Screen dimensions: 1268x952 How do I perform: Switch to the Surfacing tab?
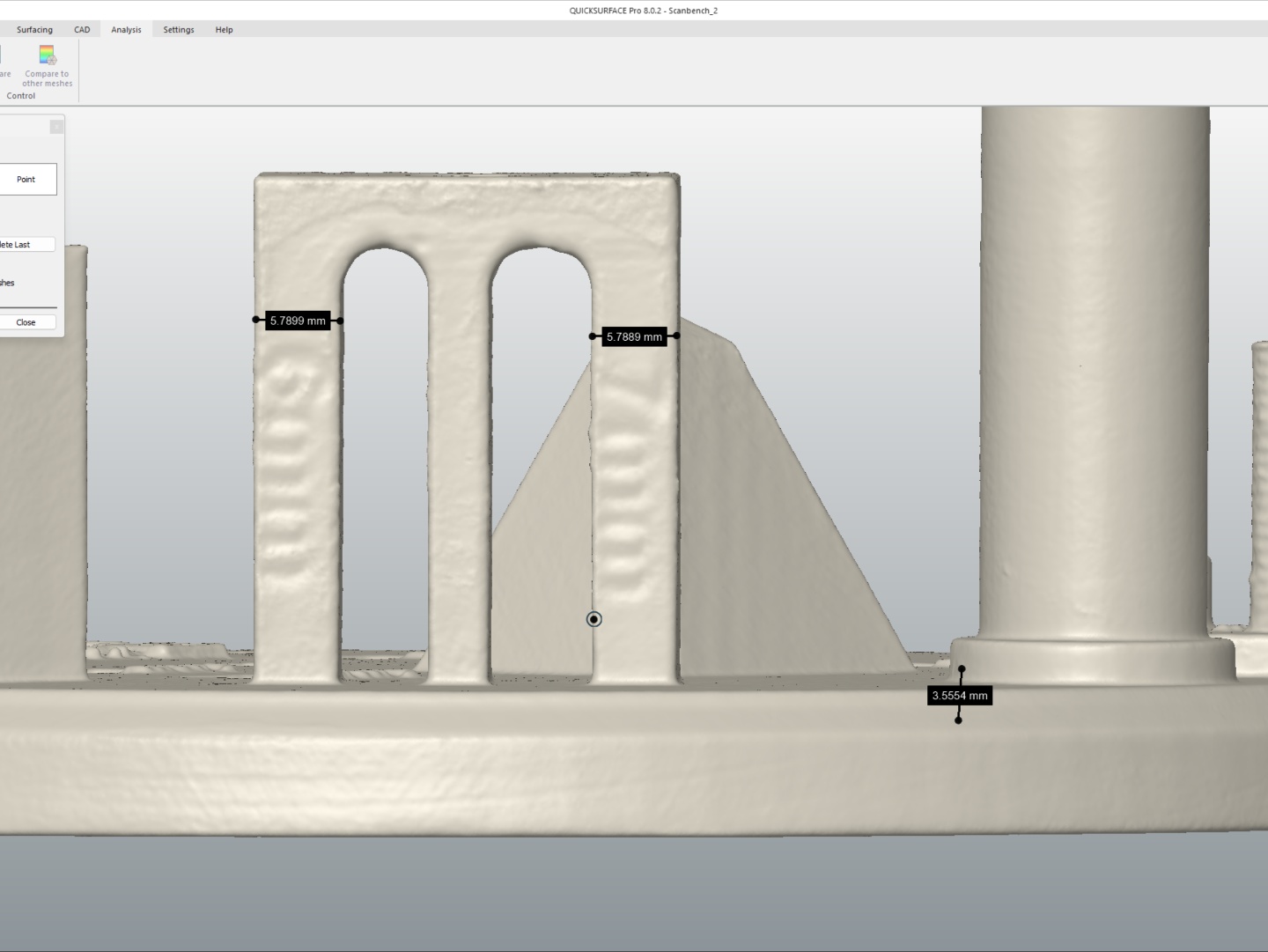tap(34, 30)
